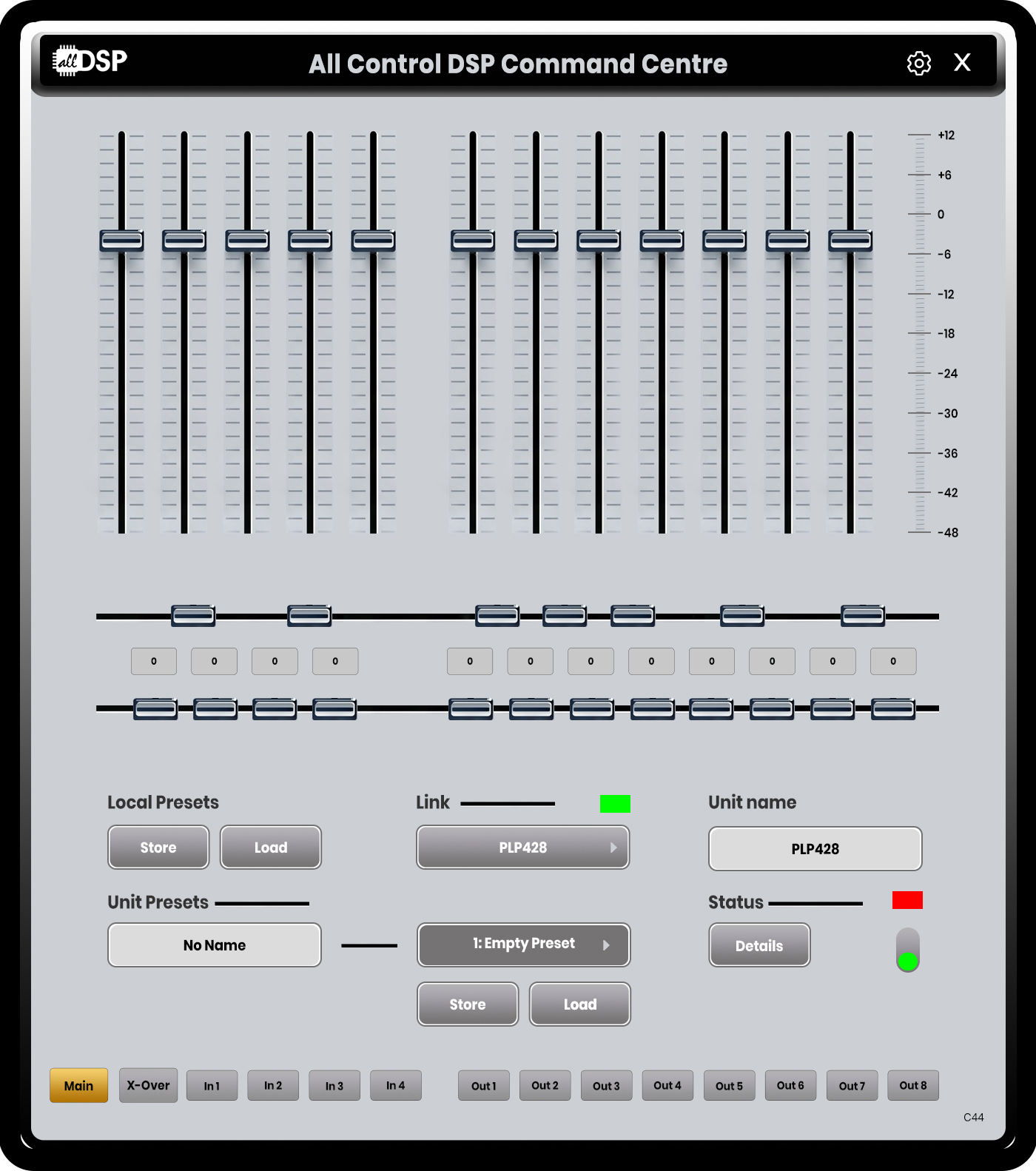Click Load below the Empty Preset dropdown

coord(580,1004)
